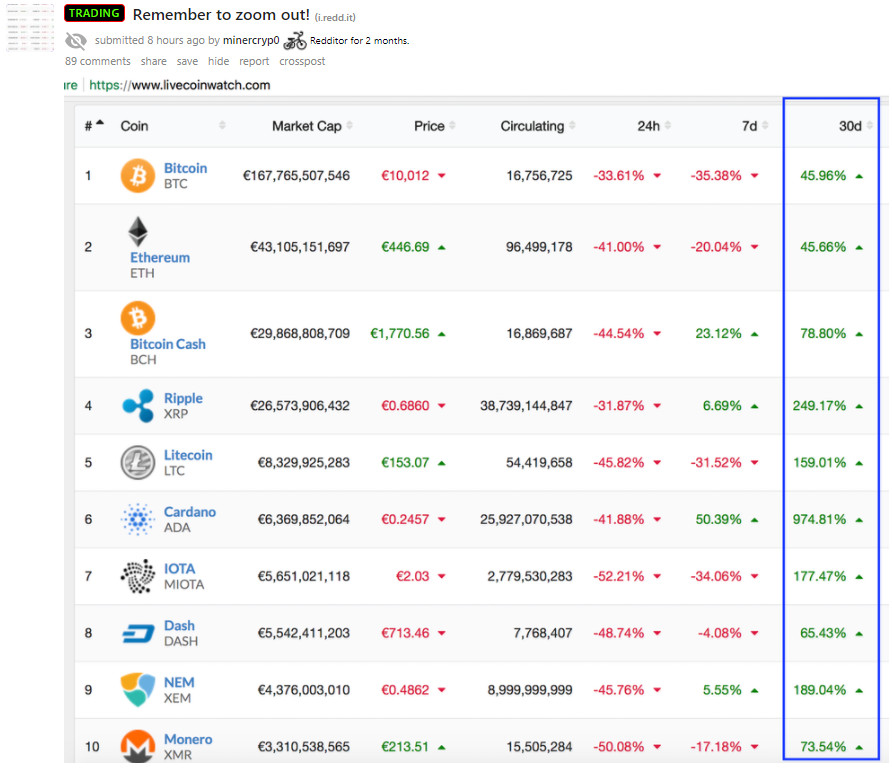Sort table by rank number column

(94, 126)
